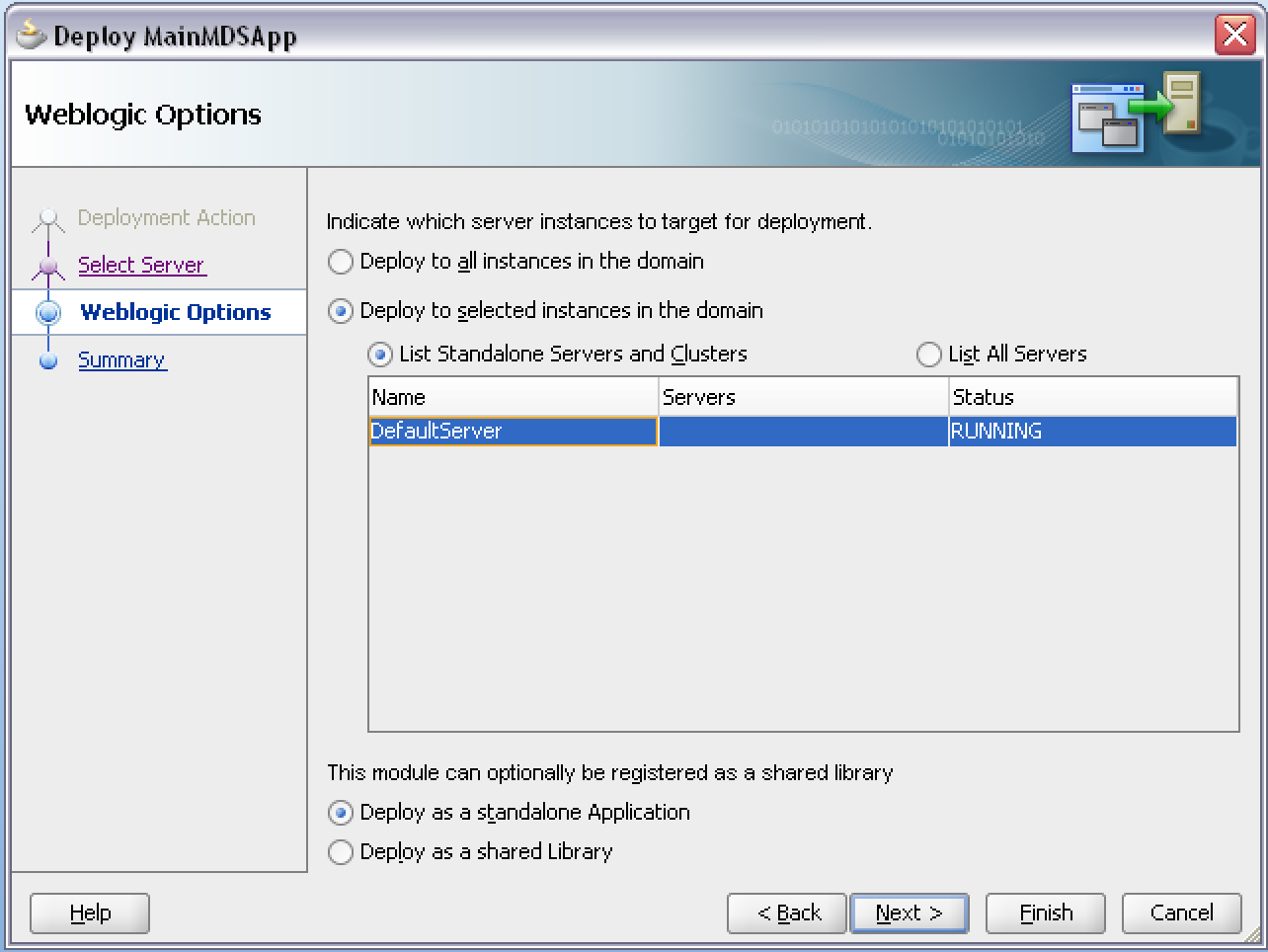Click the Select Server step node icon

tap(48, 266)
